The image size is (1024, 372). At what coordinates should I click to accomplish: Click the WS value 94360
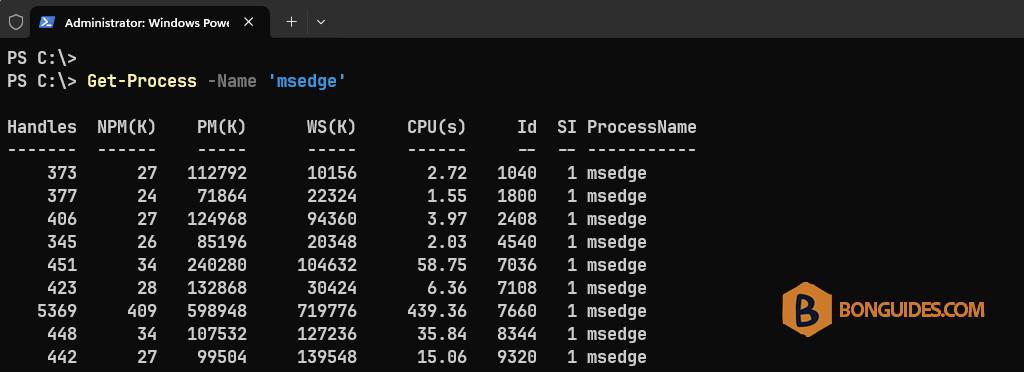332,219
